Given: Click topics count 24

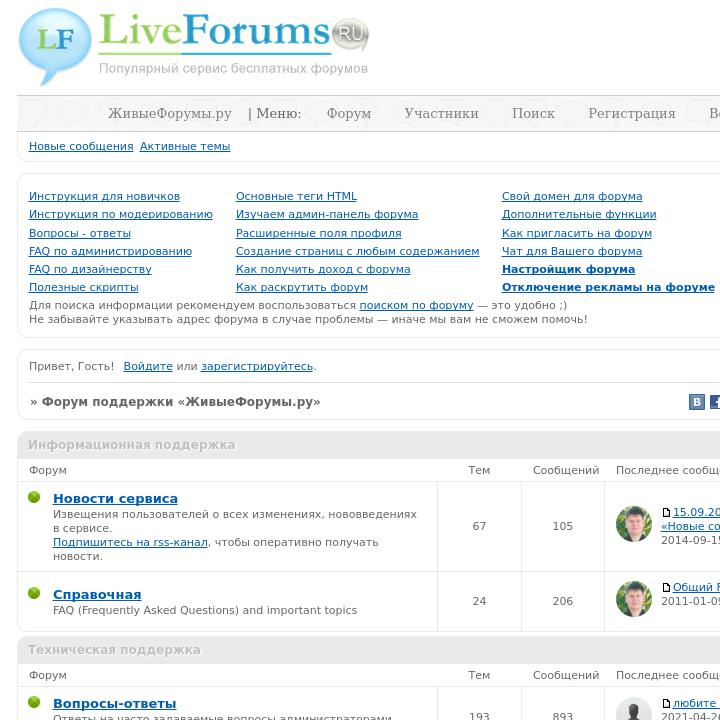Looking at the screenshot, I should click(479, 601).
